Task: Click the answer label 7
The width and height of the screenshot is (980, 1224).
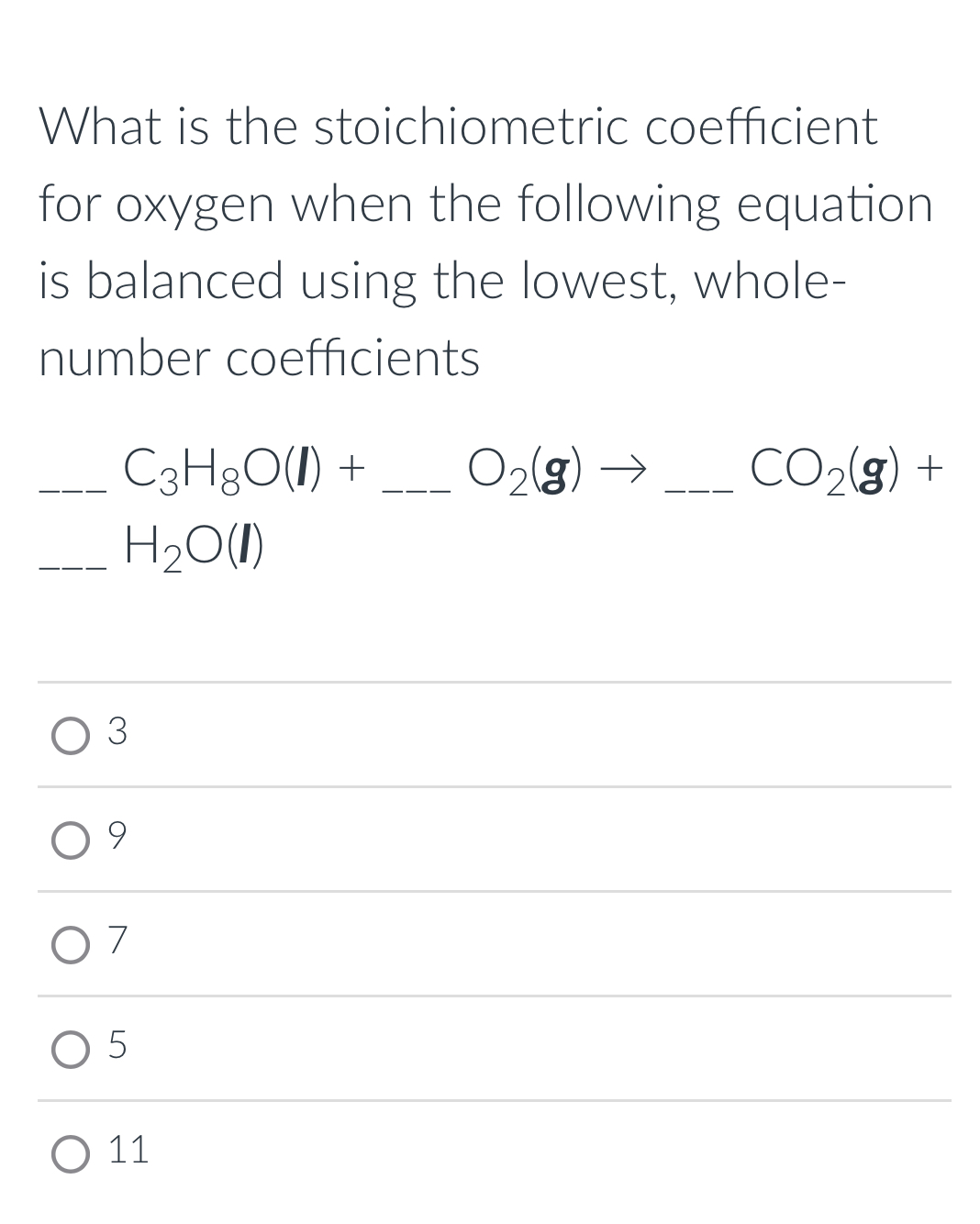Action: coord(116,941)
